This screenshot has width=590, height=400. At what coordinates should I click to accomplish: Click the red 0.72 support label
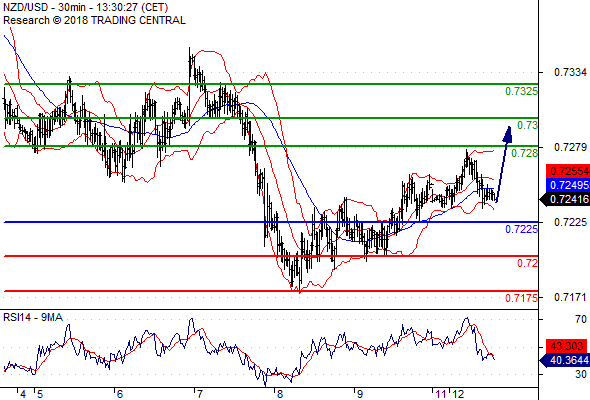pyautogui.click(x=527, y=263)
